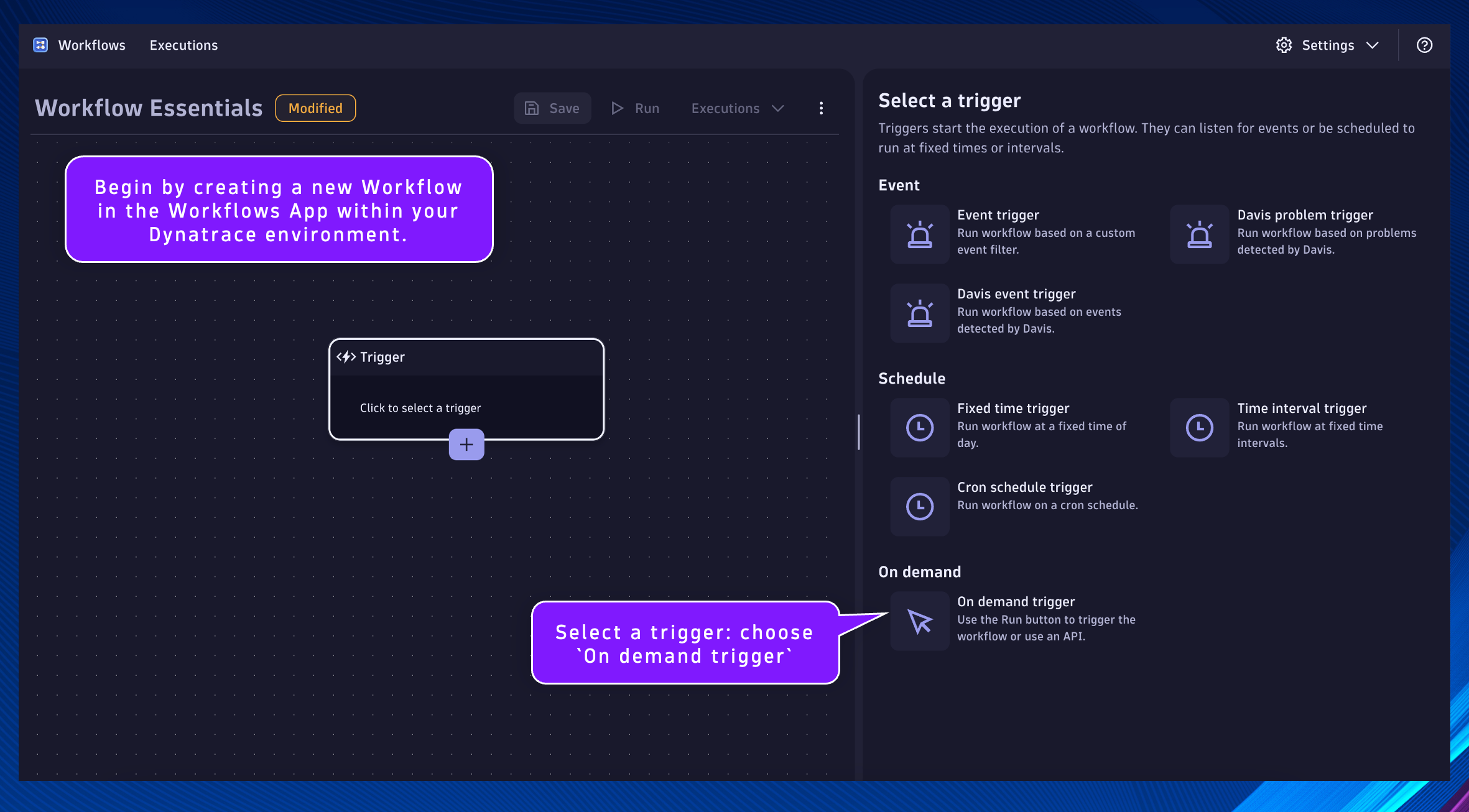This screenshot has width=1469, height=812.
Task: Click the Workflows app logo icon
Action: click(x=40, y=45)
